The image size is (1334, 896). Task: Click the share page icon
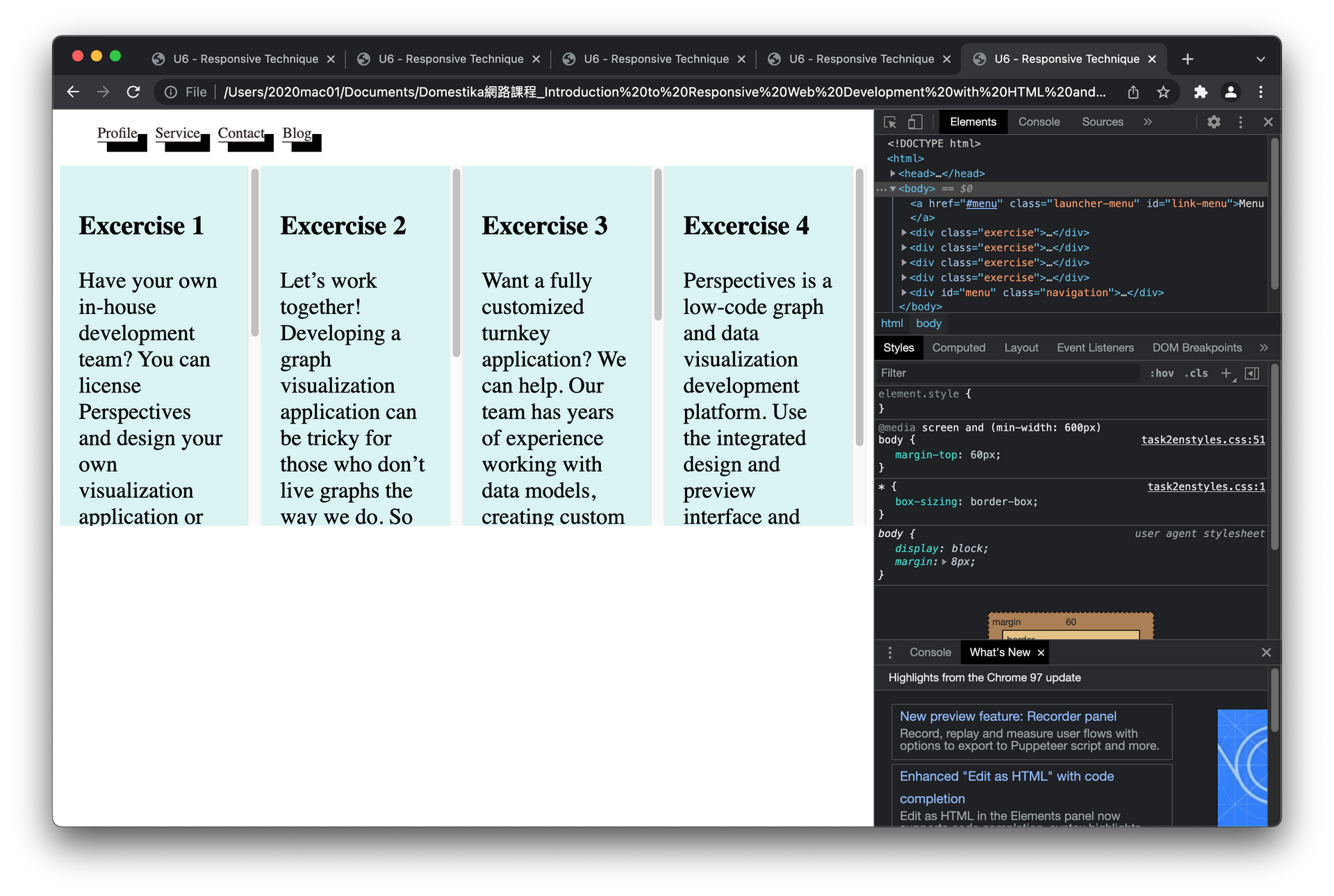1133,92
